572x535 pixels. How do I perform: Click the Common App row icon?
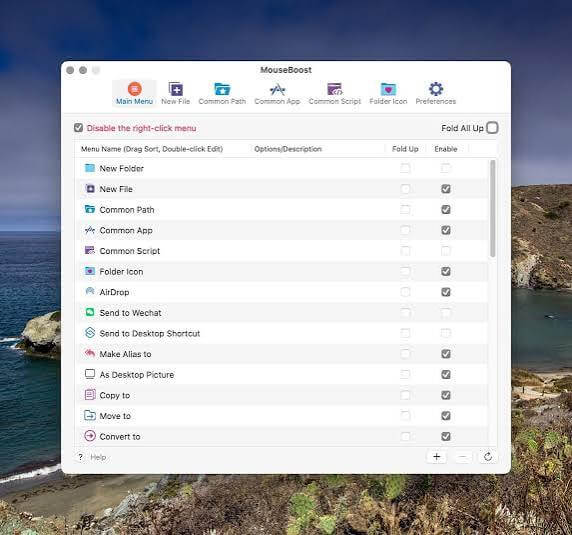pyautogui.click(x=90, y=230)
